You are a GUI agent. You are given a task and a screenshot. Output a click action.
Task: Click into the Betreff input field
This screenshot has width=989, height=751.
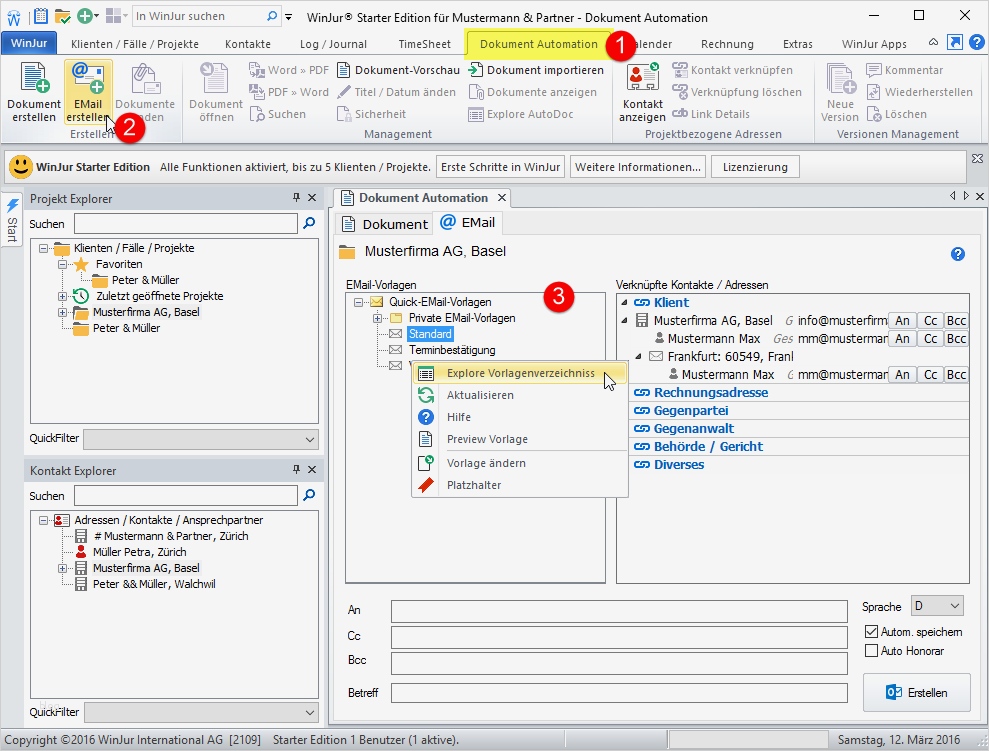618,692
